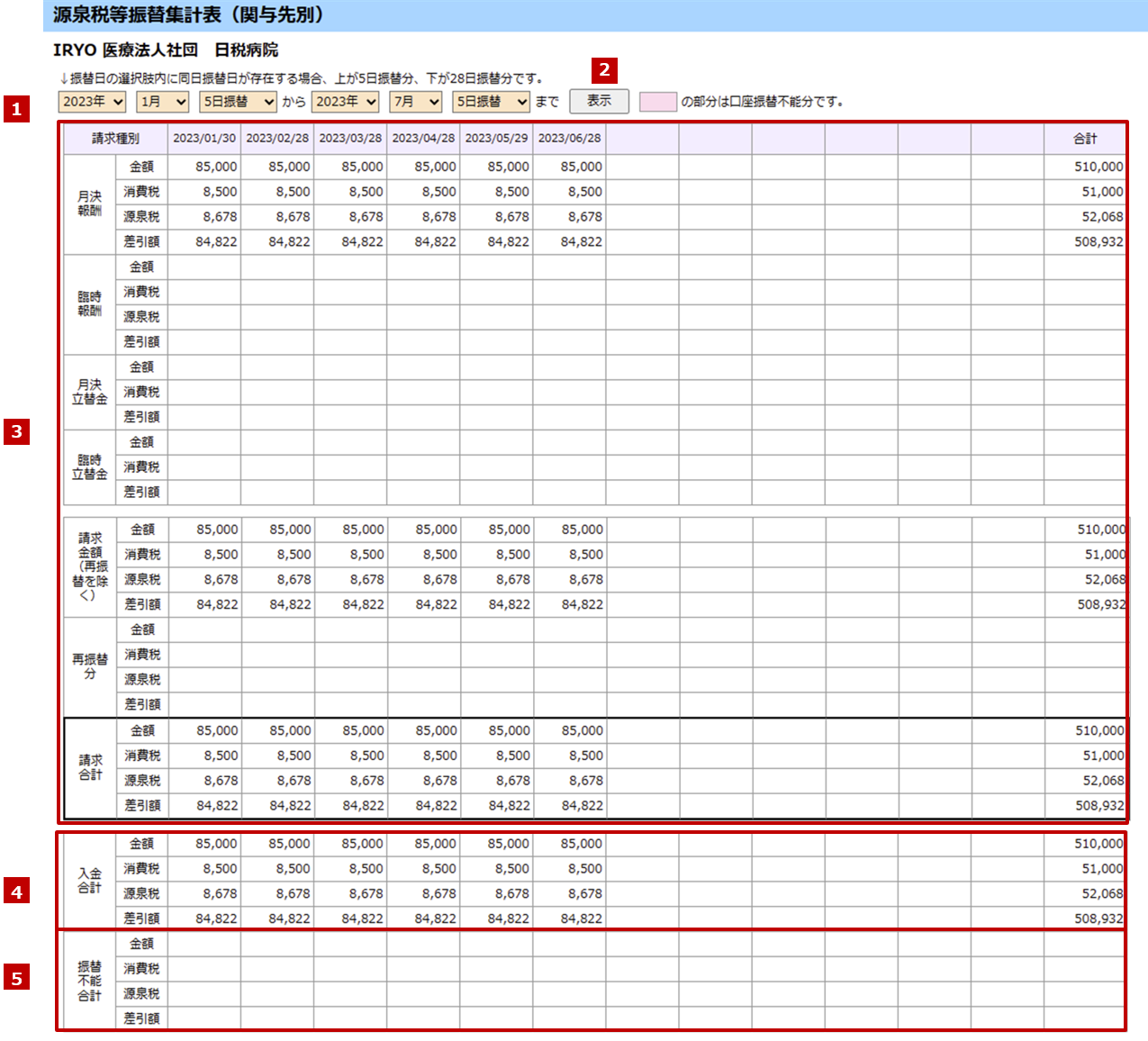Click the red number 2 marker
Viewport: 1148px width, 1041px height.
point(604,69)
